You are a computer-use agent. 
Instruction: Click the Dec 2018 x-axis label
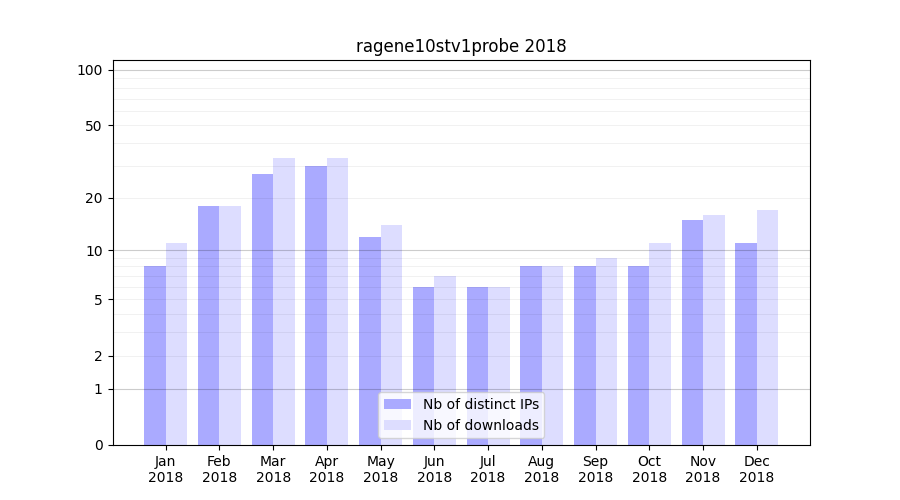point(756,469)
